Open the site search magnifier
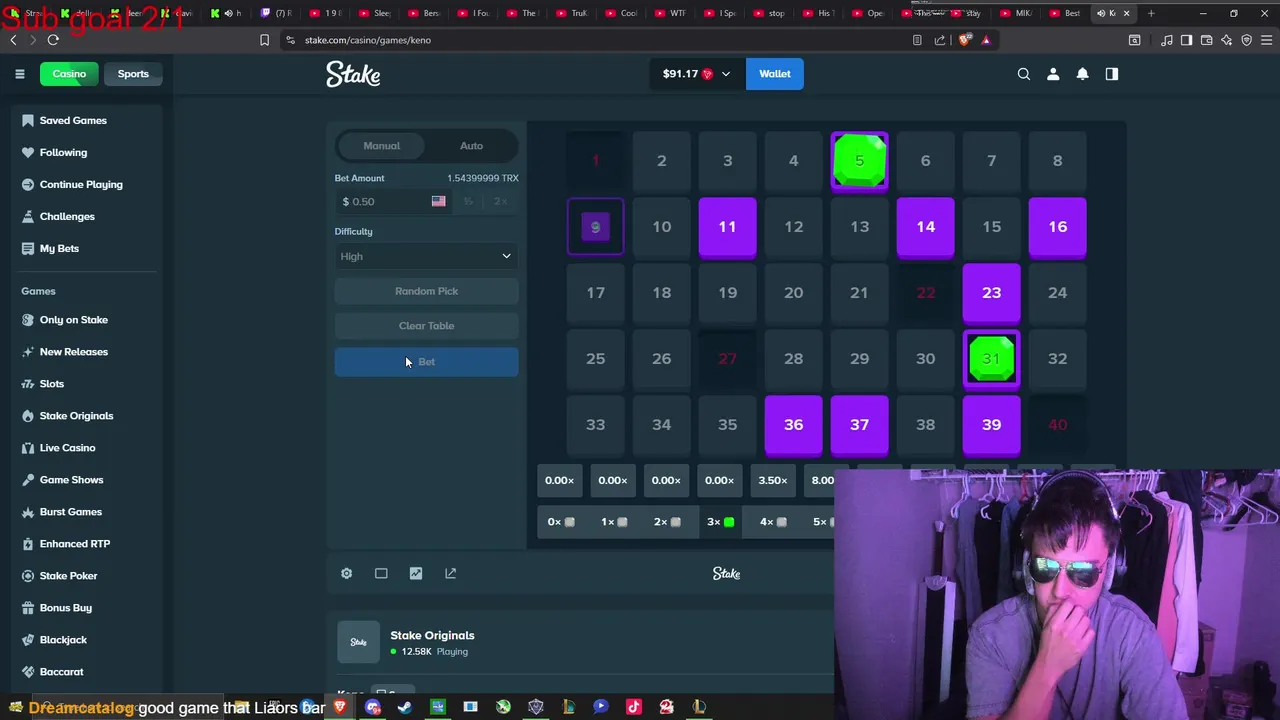Viewport: 1280px width, 720px height. pos(1024,74)
